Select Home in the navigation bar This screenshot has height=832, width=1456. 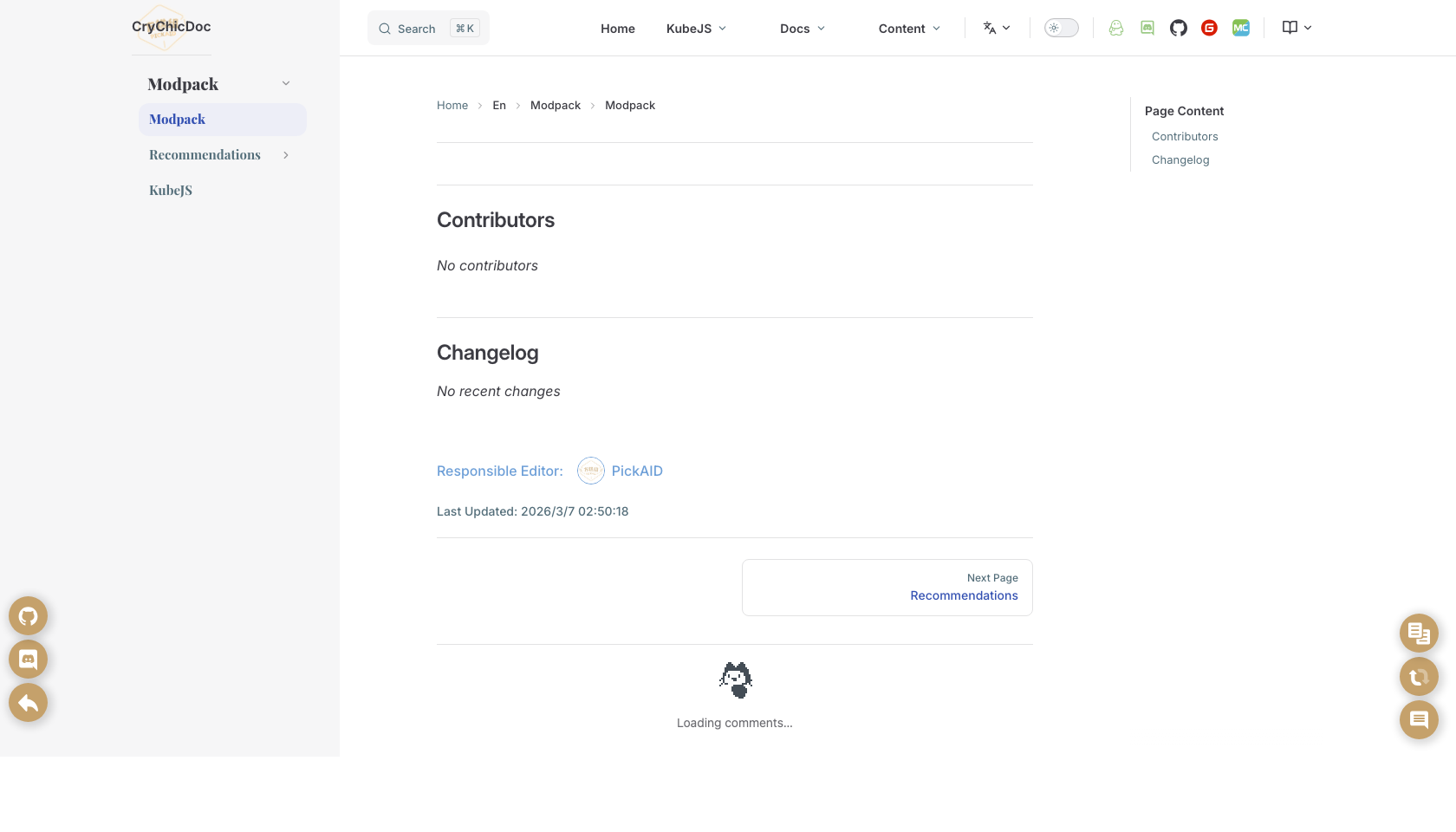(x=617, y=28)
